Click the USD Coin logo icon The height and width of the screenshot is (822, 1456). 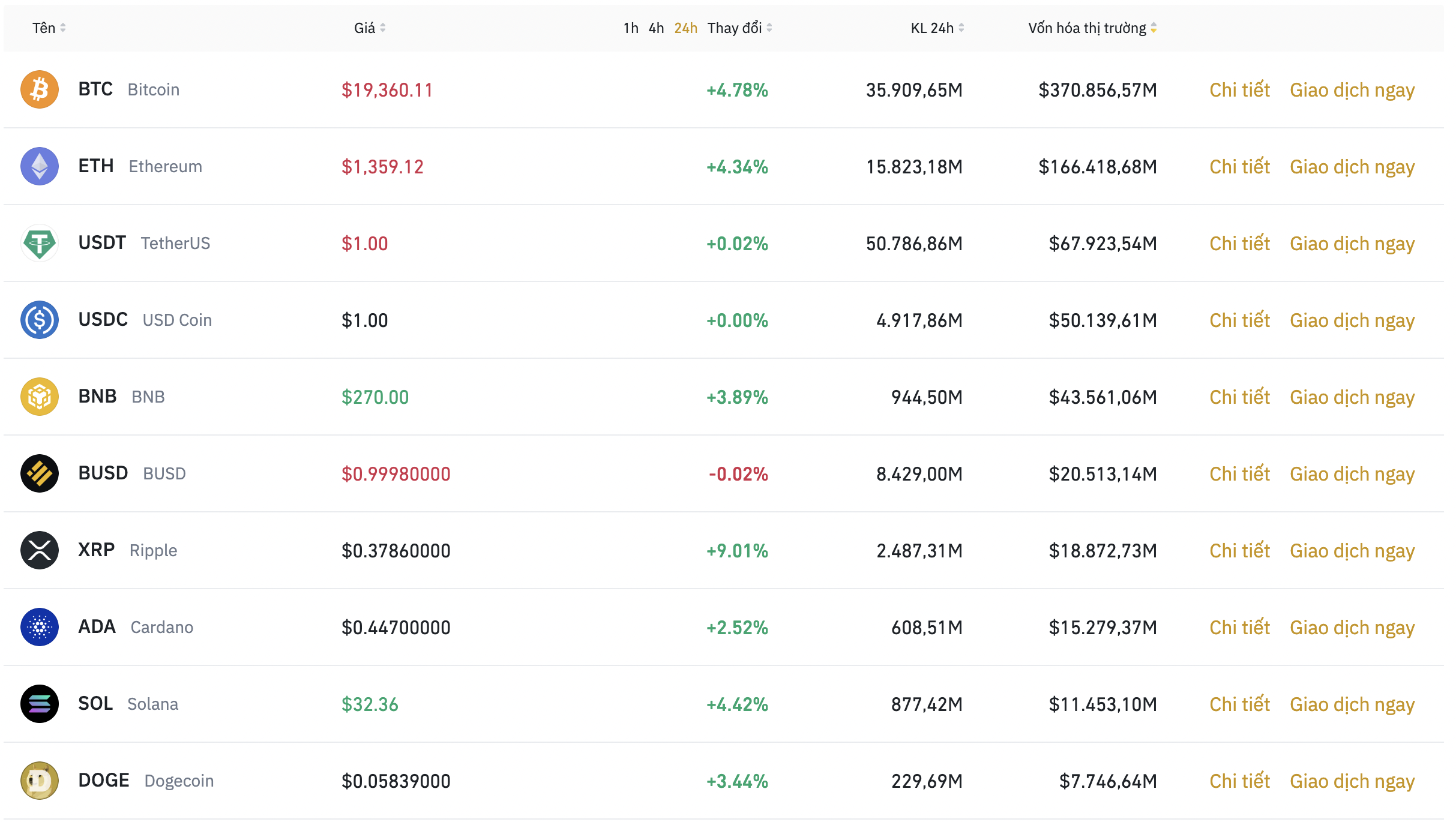tap(40, 320)
